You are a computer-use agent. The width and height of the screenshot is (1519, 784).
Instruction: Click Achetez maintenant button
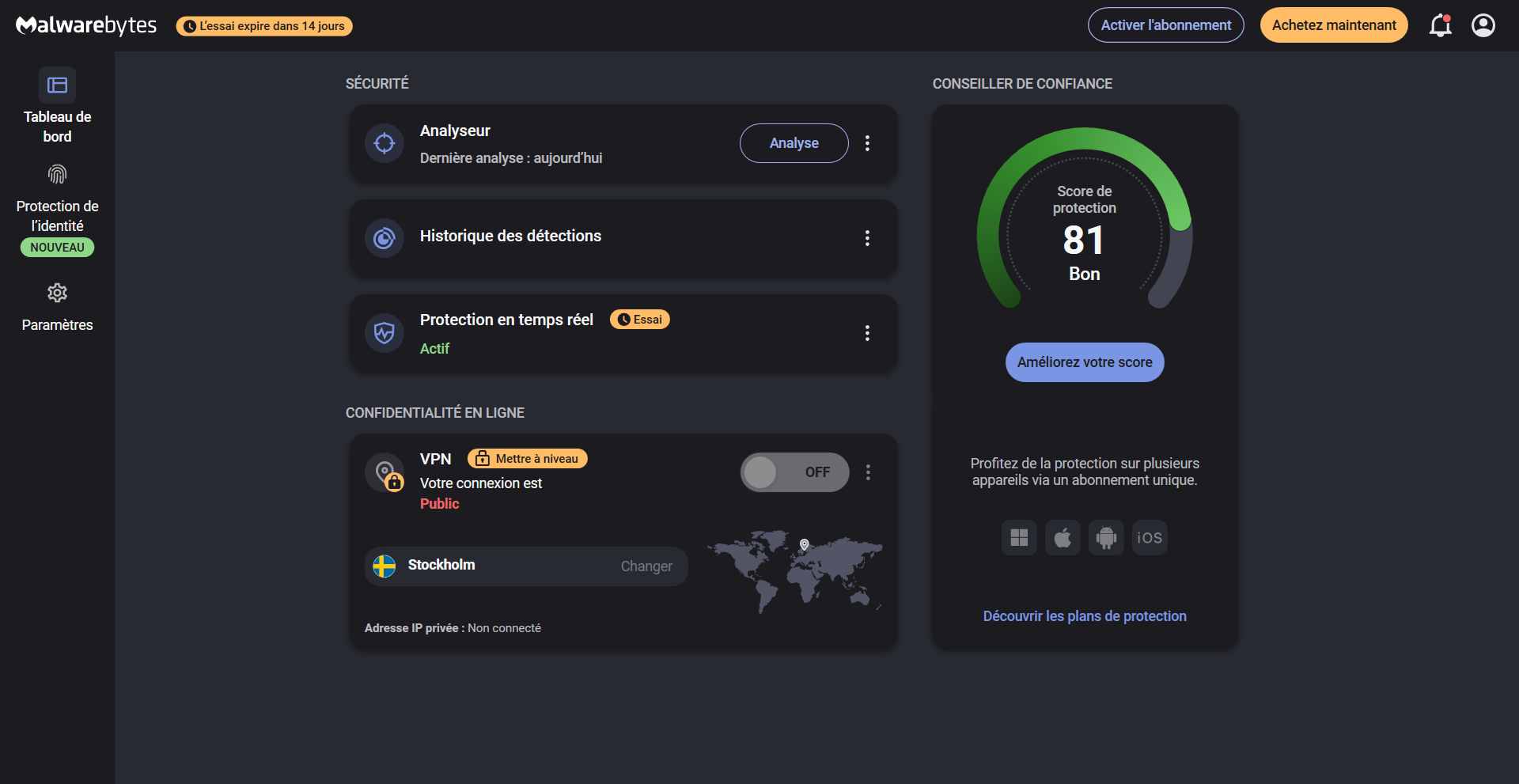point(1334,25)
